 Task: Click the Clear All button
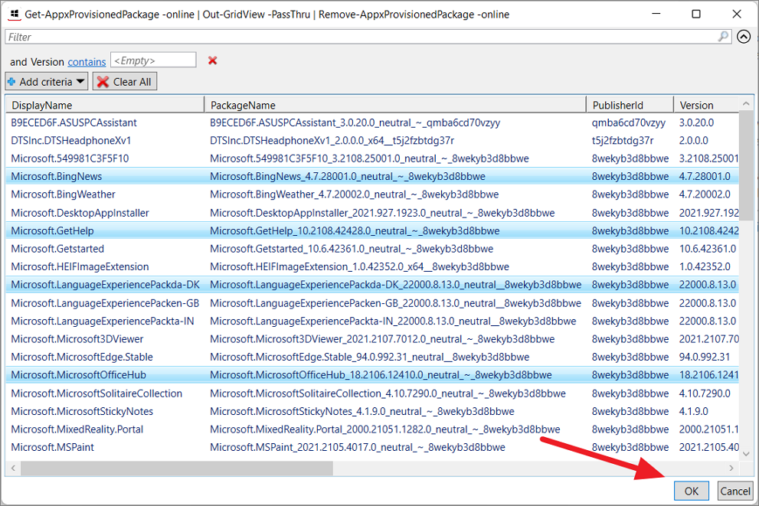tap(125, 81)
